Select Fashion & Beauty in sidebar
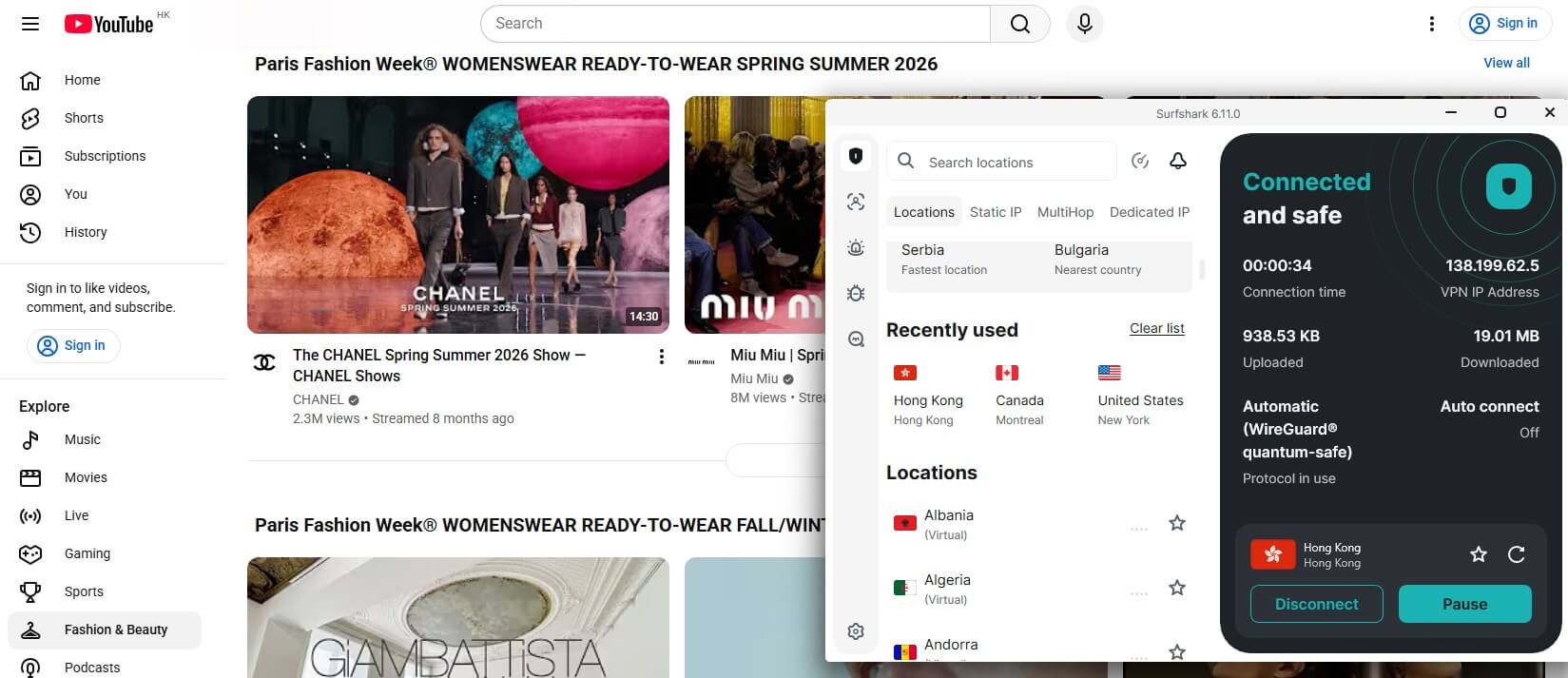Viewport: 1568px width, 678px height. (105, 630)
